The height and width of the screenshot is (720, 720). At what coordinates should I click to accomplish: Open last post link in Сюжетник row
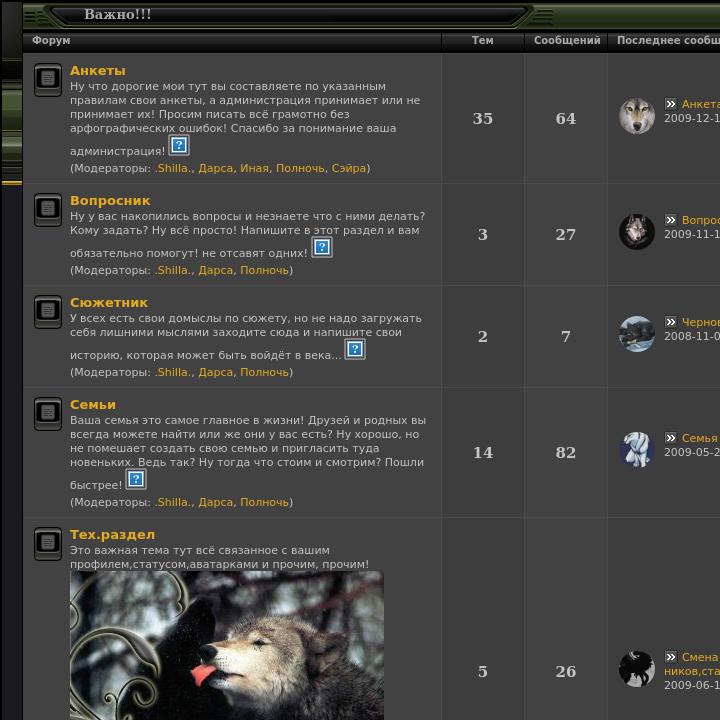tap(701, 322)
